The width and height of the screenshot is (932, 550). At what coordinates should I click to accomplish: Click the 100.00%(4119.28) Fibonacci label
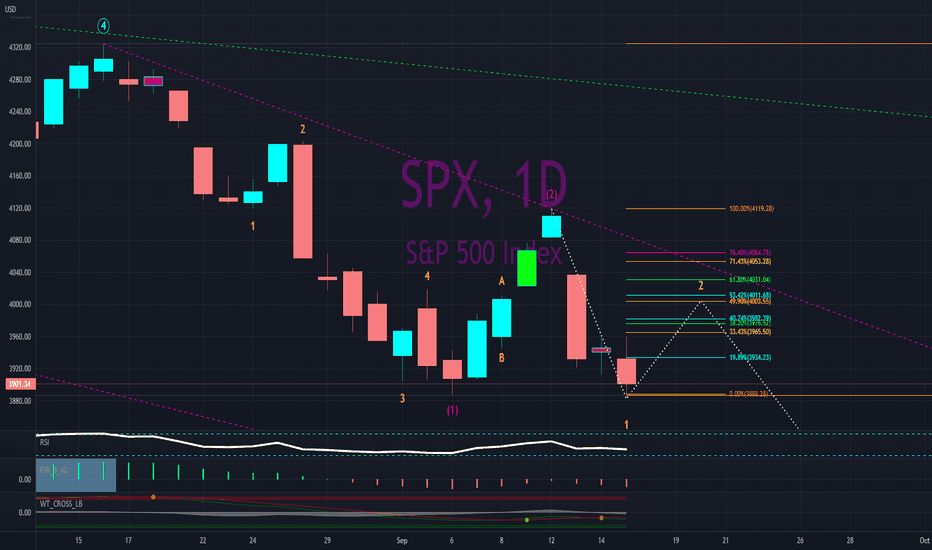751,209
